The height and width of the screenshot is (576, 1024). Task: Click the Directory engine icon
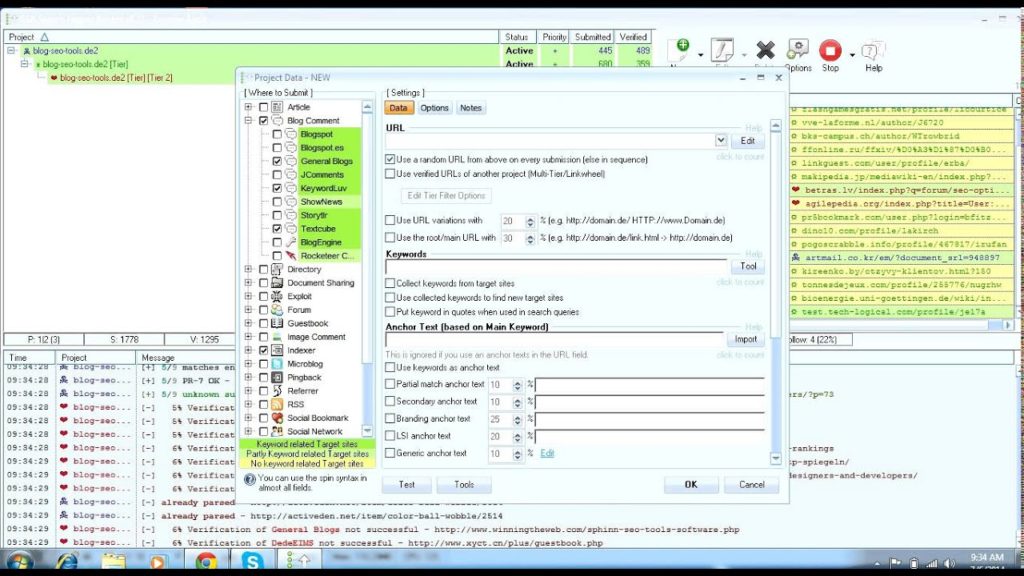pos(277,269)
